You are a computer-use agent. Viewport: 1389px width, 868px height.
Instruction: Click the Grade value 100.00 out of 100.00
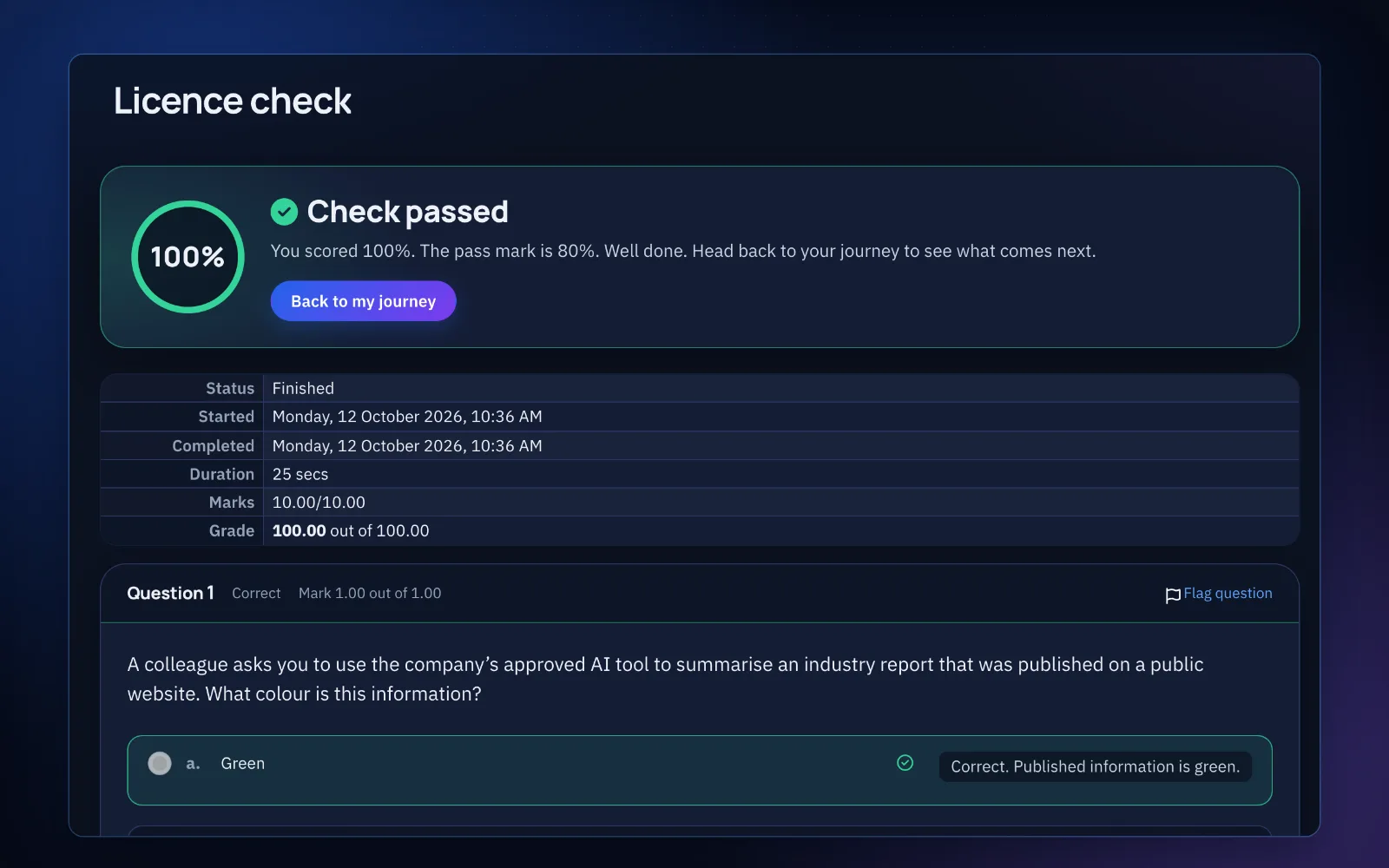(351, 531)
